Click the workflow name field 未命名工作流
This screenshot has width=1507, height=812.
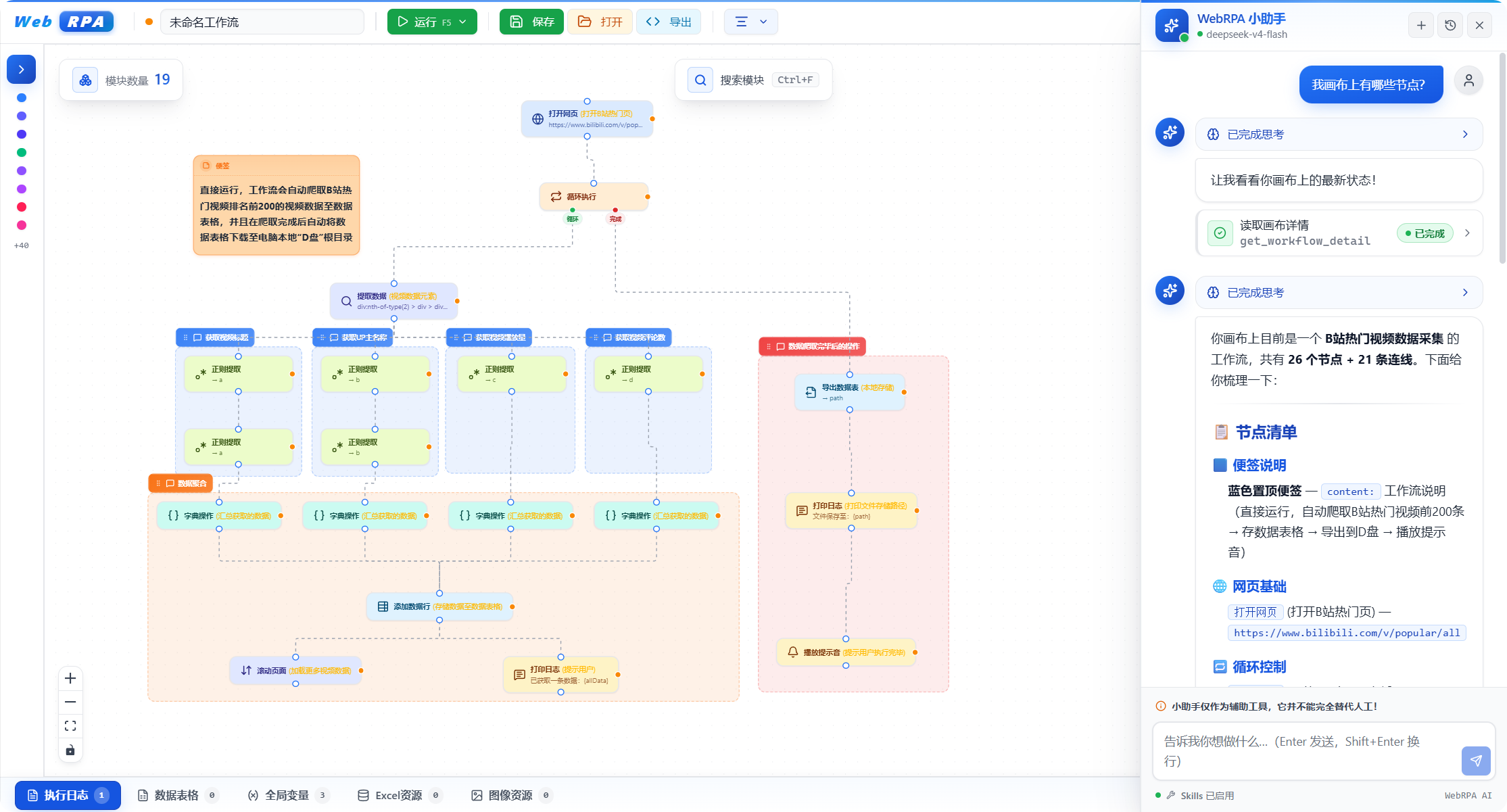262,22
